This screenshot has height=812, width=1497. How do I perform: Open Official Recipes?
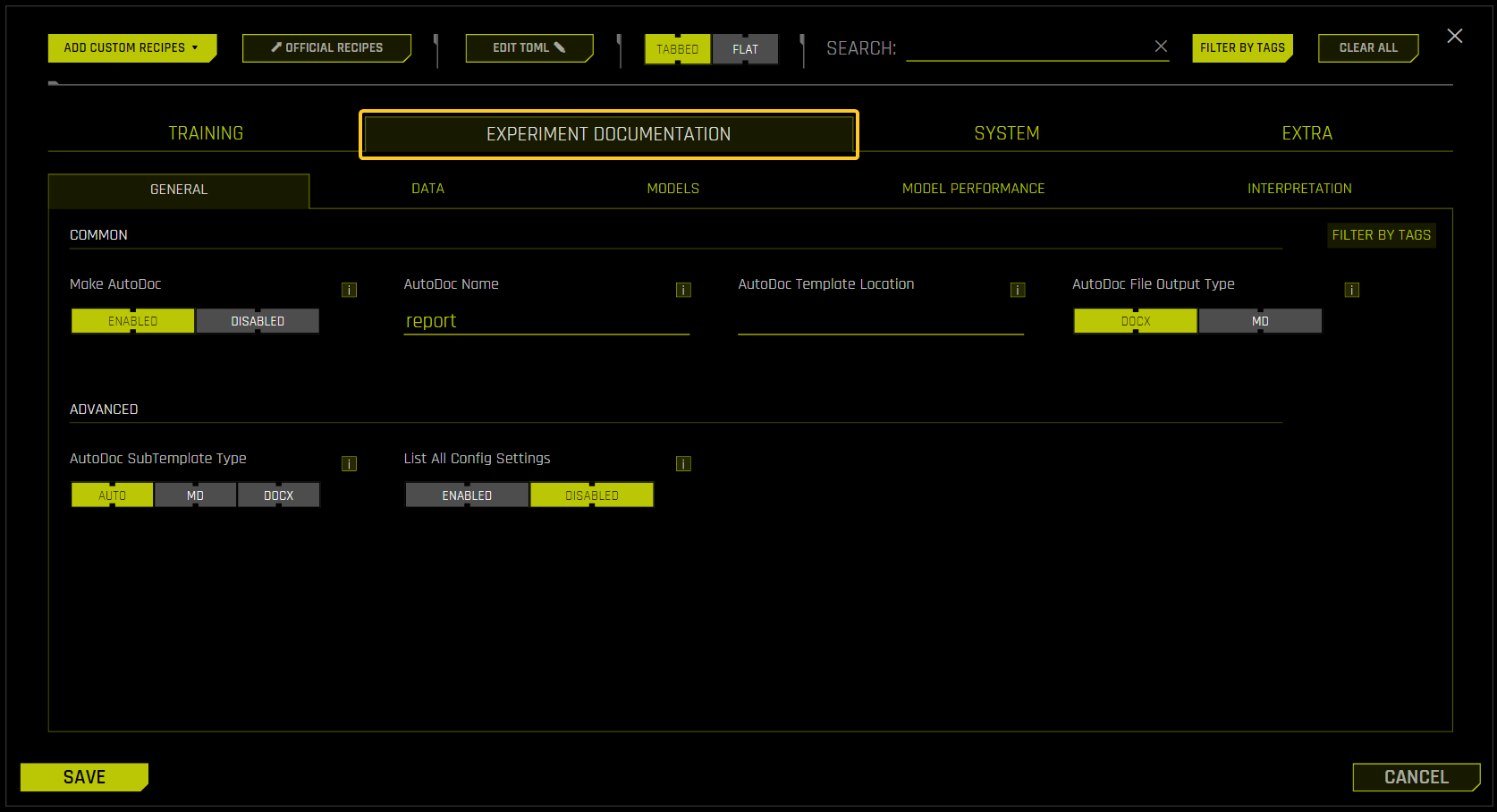click(x=326, y=47)
